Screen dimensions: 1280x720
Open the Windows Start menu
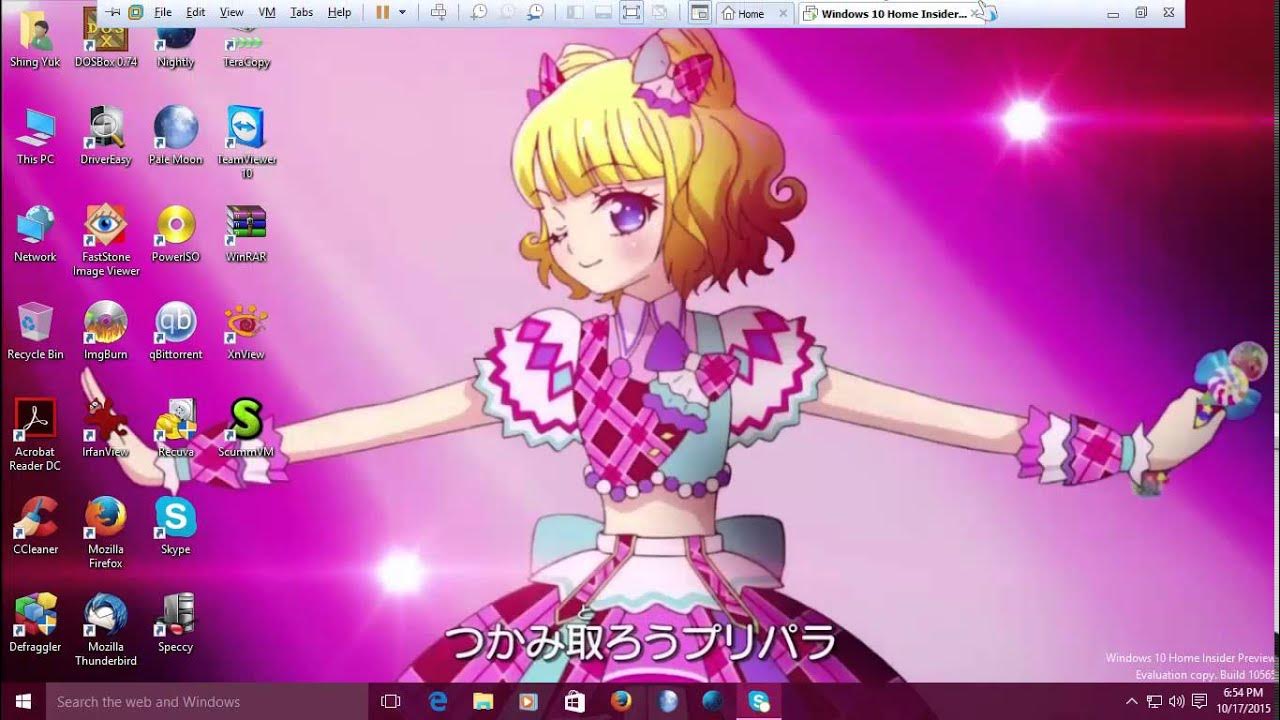click(23, 702)
